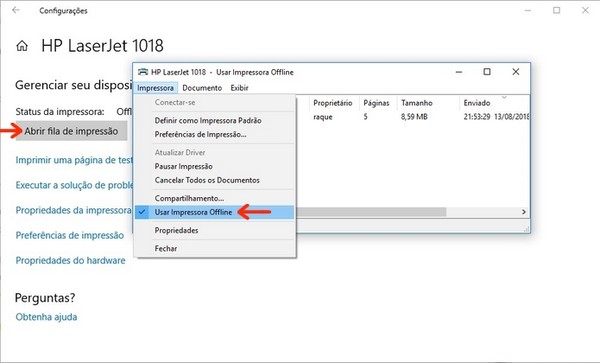The width and height of the screenshot is (600, 363).
Task: Click Propriedades in the Impressora menu
Action: (176, 230)
